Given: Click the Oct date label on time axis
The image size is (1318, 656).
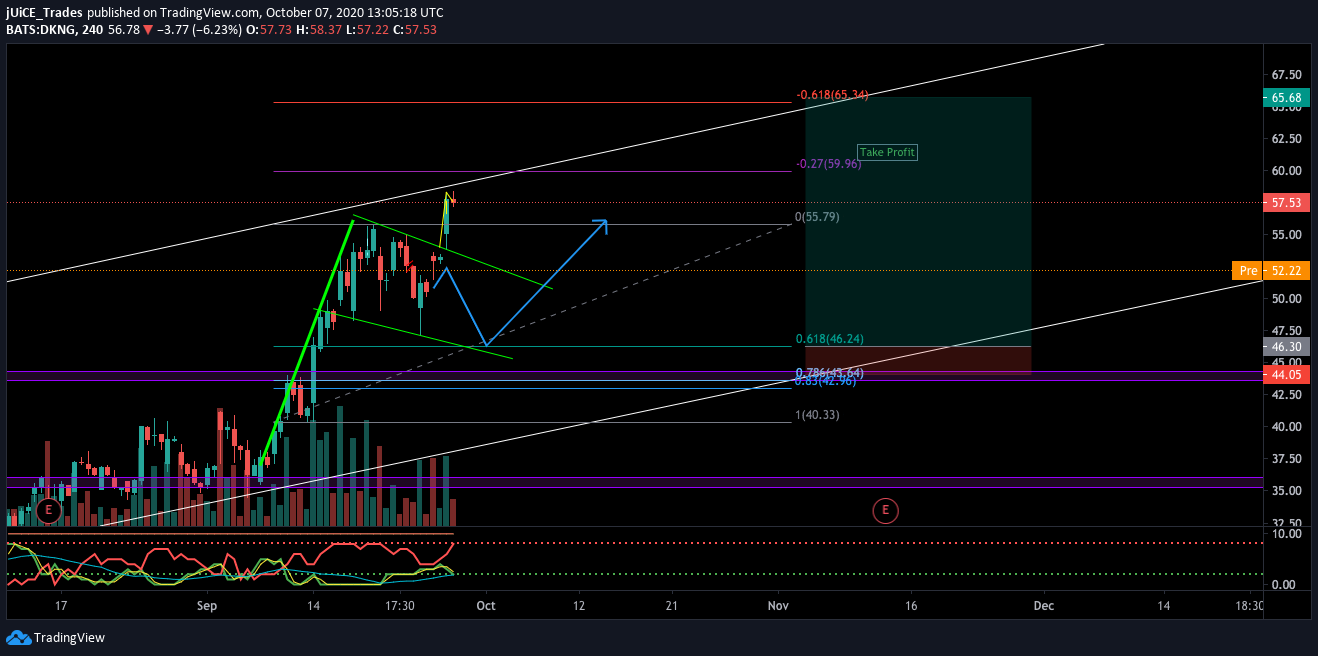Looking at the screenshot, I should [x=487, y=605].
